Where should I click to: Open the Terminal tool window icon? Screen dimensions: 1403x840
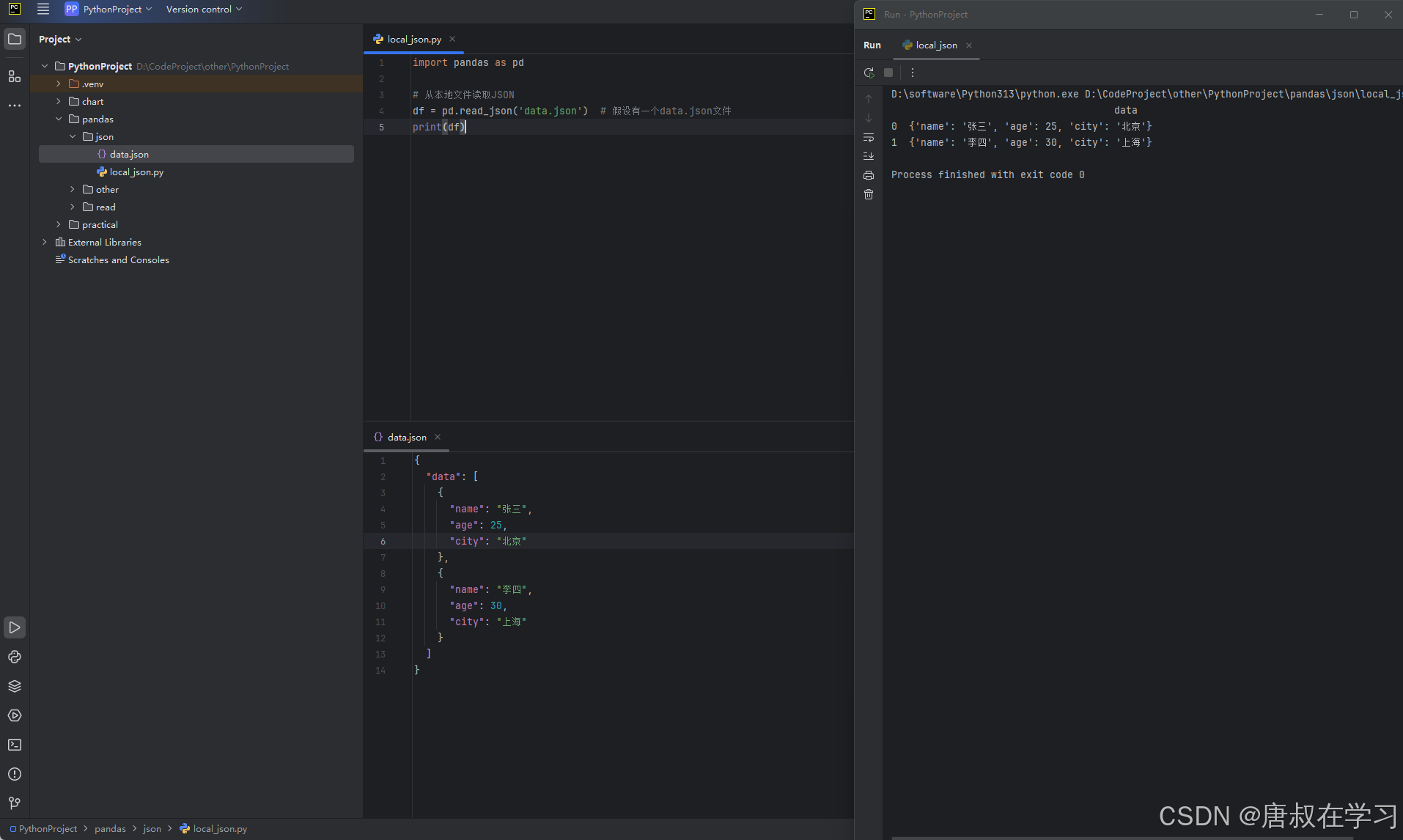tap(15, 745)
